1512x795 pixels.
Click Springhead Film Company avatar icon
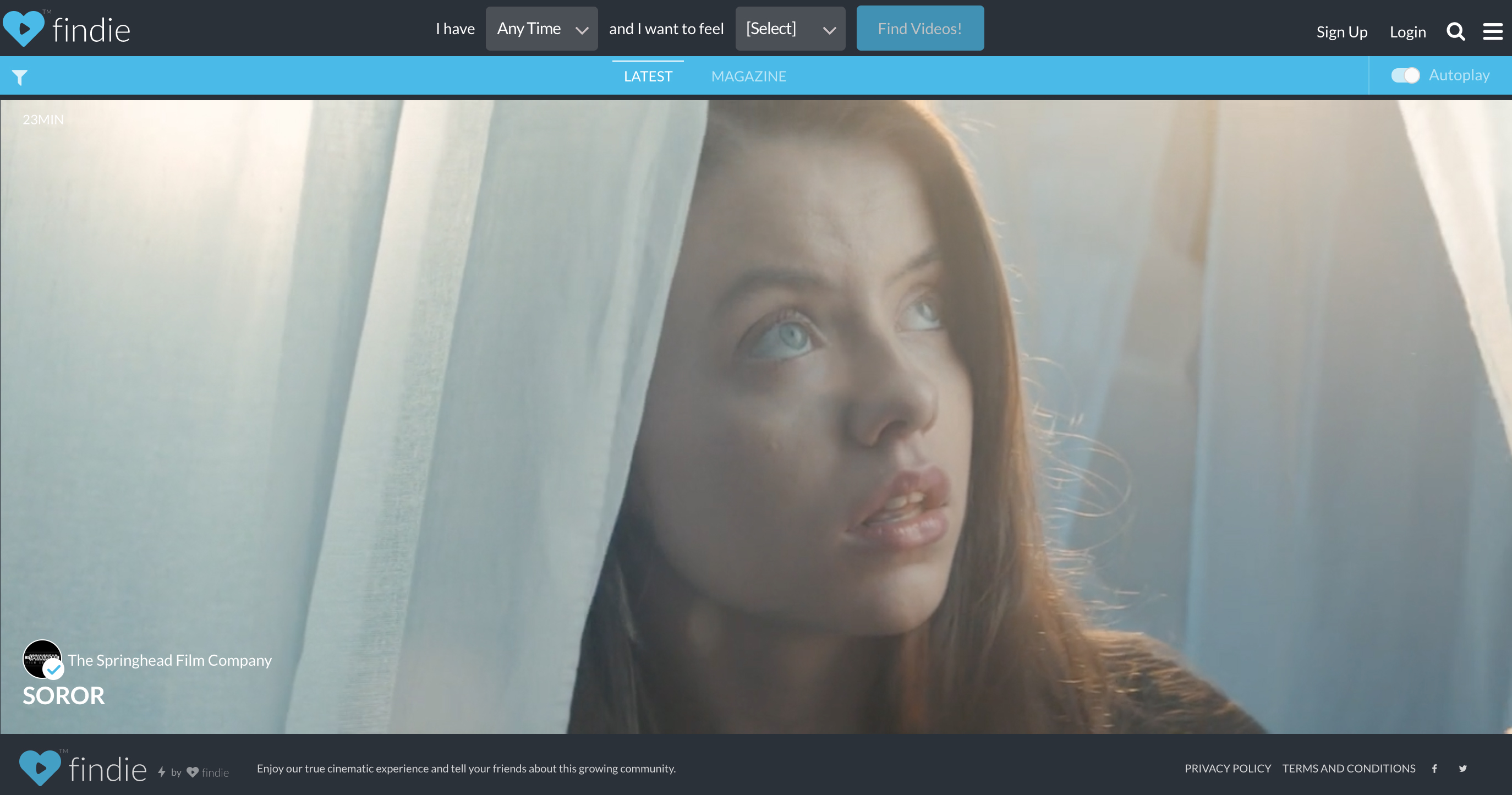click(x=42, y=659)
